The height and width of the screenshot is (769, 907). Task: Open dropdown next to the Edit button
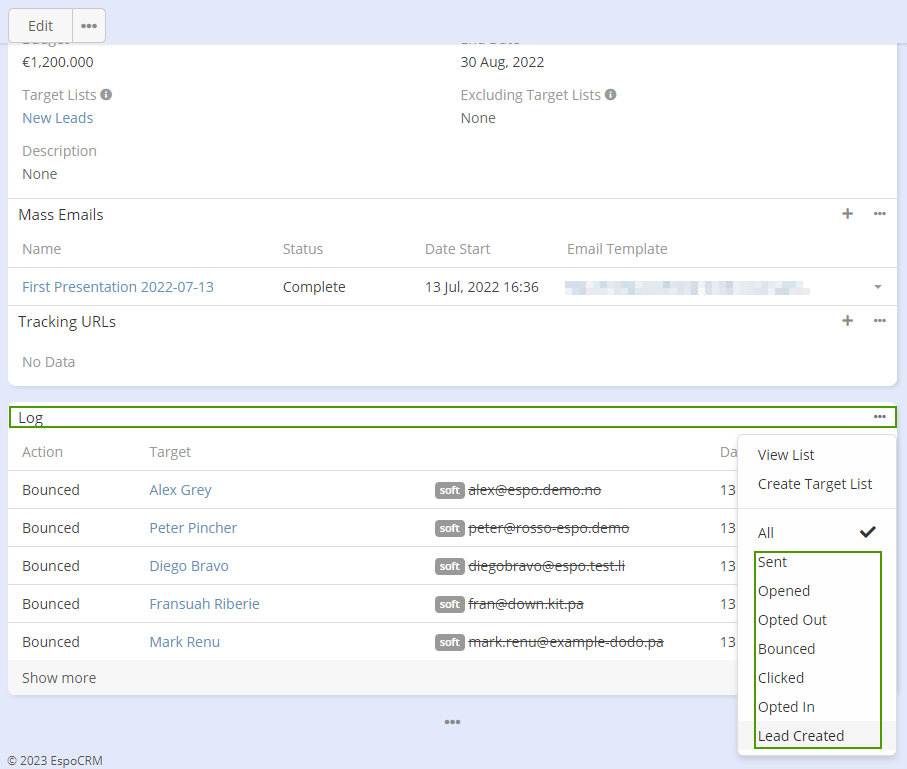(89, 26)
